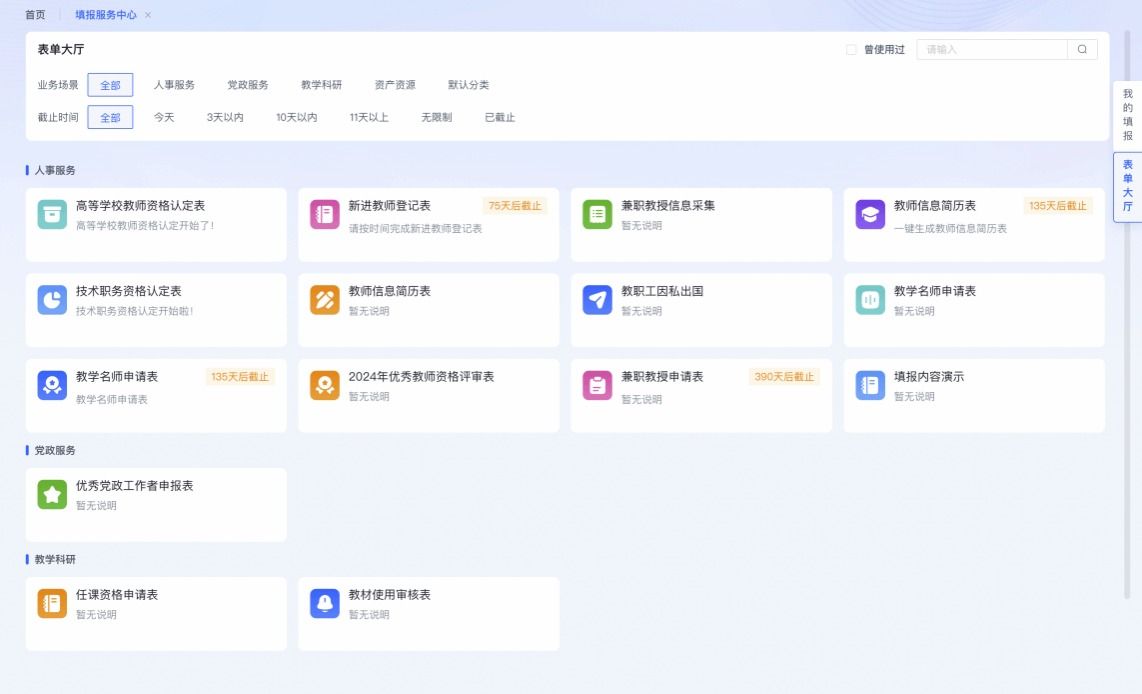The width and height of the screenshot is (1142, 694).
Task: Click the green star icon for 优秀党政工作者申报表
Action: (52, 495)
